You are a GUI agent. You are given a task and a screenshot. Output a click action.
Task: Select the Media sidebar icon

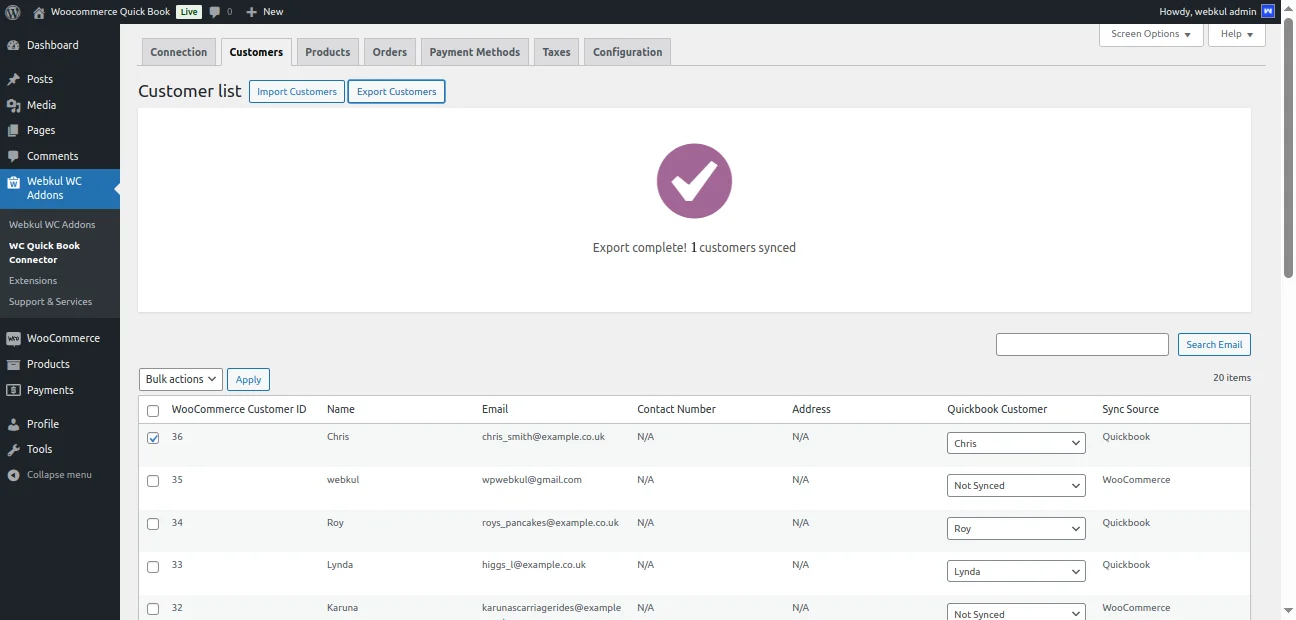[x=13, y=105]
